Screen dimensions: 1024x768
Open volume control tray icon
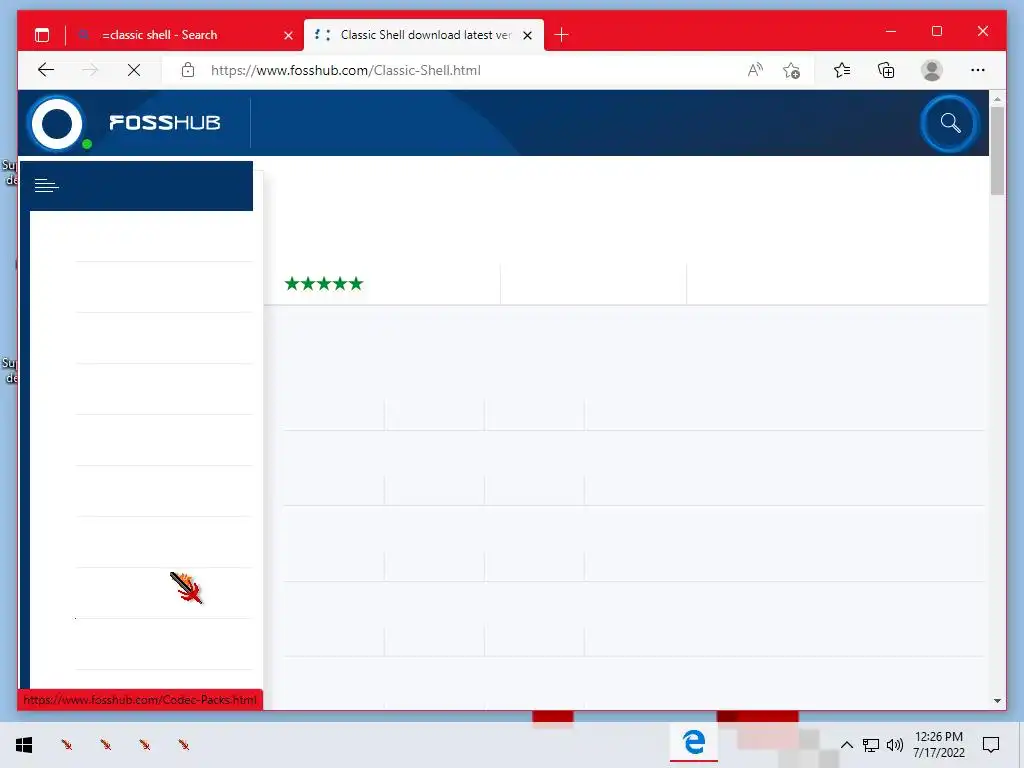coord(895,745)
